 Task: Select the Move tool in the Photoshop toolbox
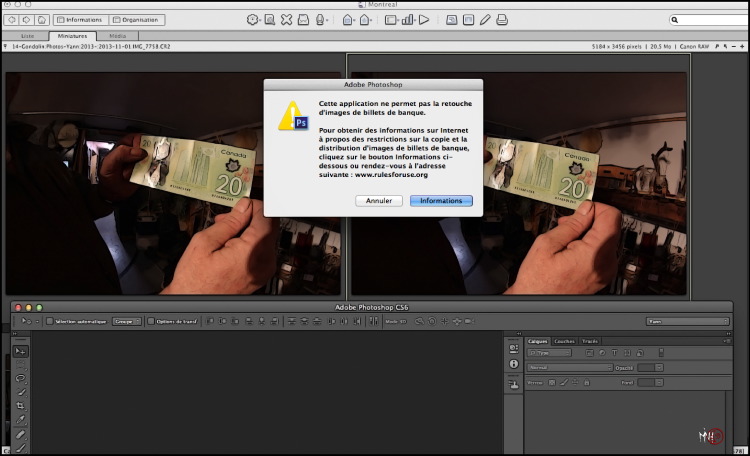tap(21, 351)
